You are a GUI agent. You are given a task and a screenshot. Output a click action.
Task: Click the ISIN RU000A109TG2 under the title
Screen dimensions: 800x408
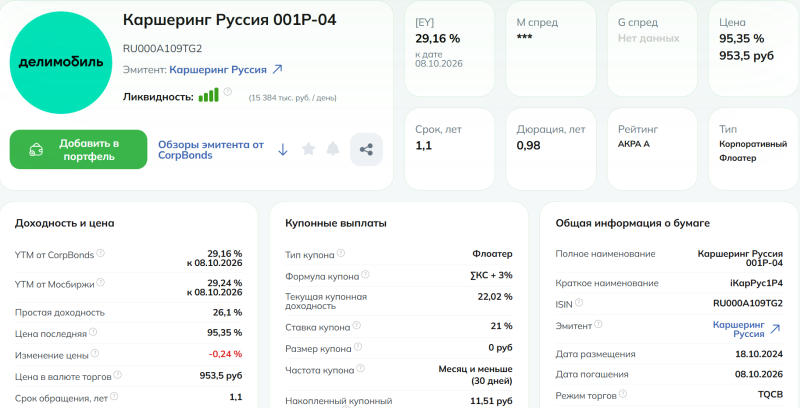pyautogui.click(x=163, y=48)
